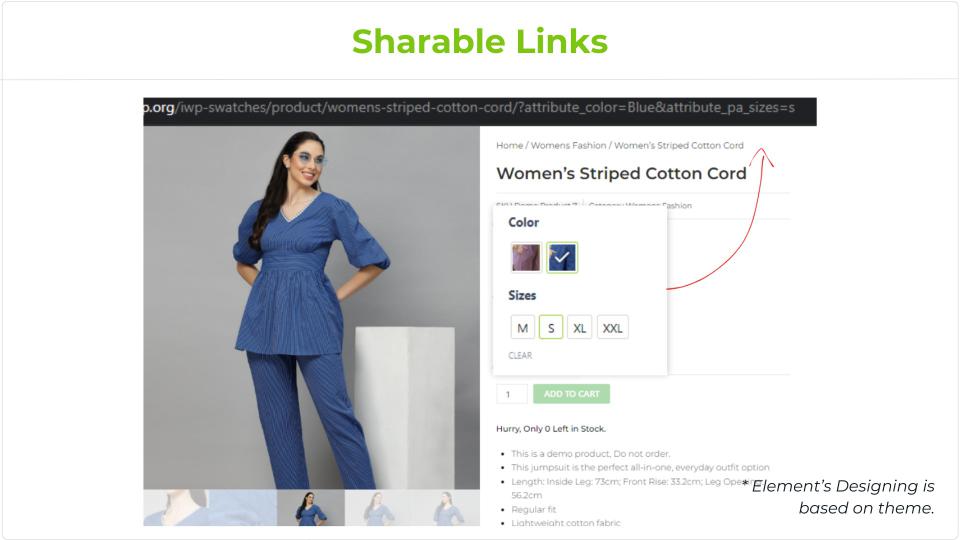Select the blue checked color swatch

click(562, 257)
